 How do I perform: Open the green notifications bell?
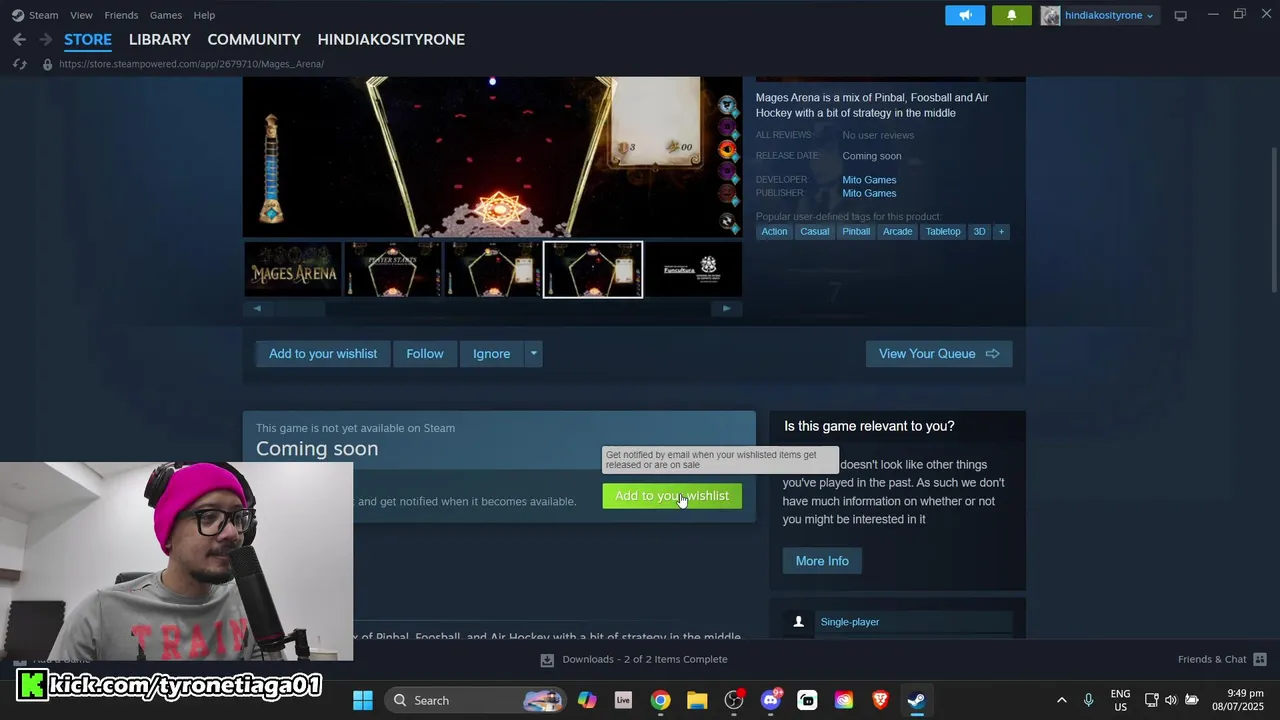coord(1011,15)
